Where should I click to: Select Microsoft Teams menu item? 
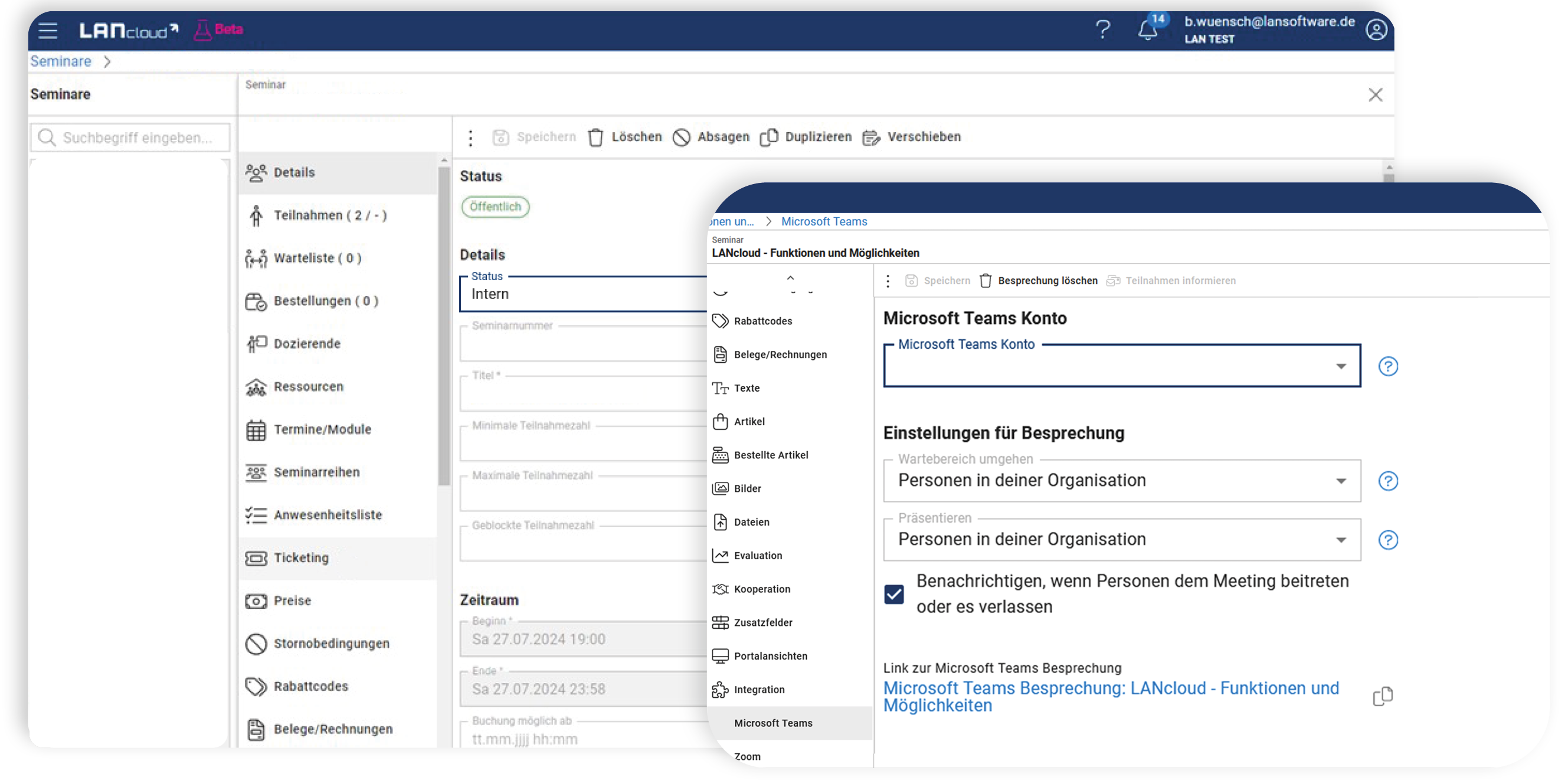(790, 723)
